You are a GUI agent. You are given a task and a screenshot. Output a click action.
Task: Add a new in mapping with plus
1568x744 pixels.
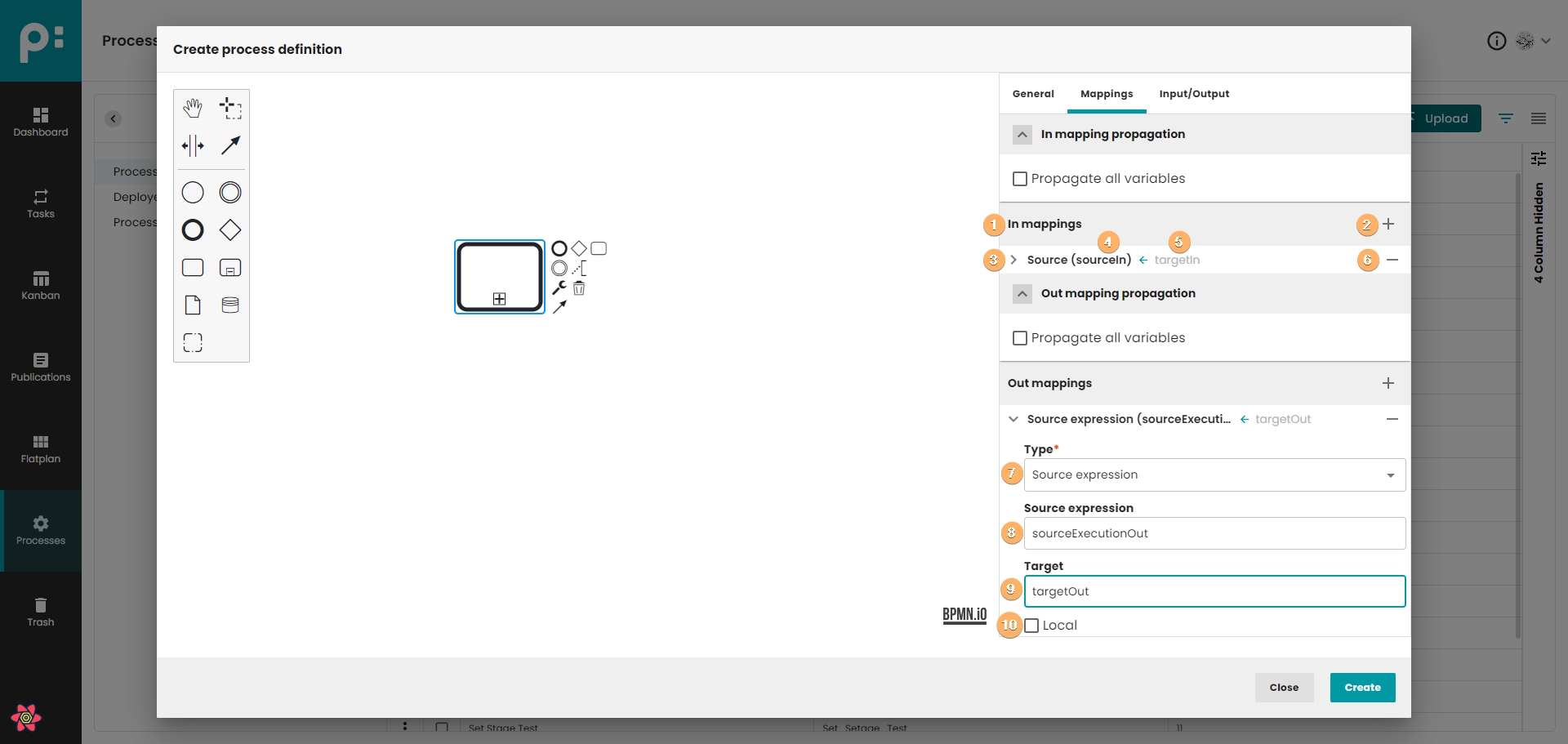(1388, 224)
